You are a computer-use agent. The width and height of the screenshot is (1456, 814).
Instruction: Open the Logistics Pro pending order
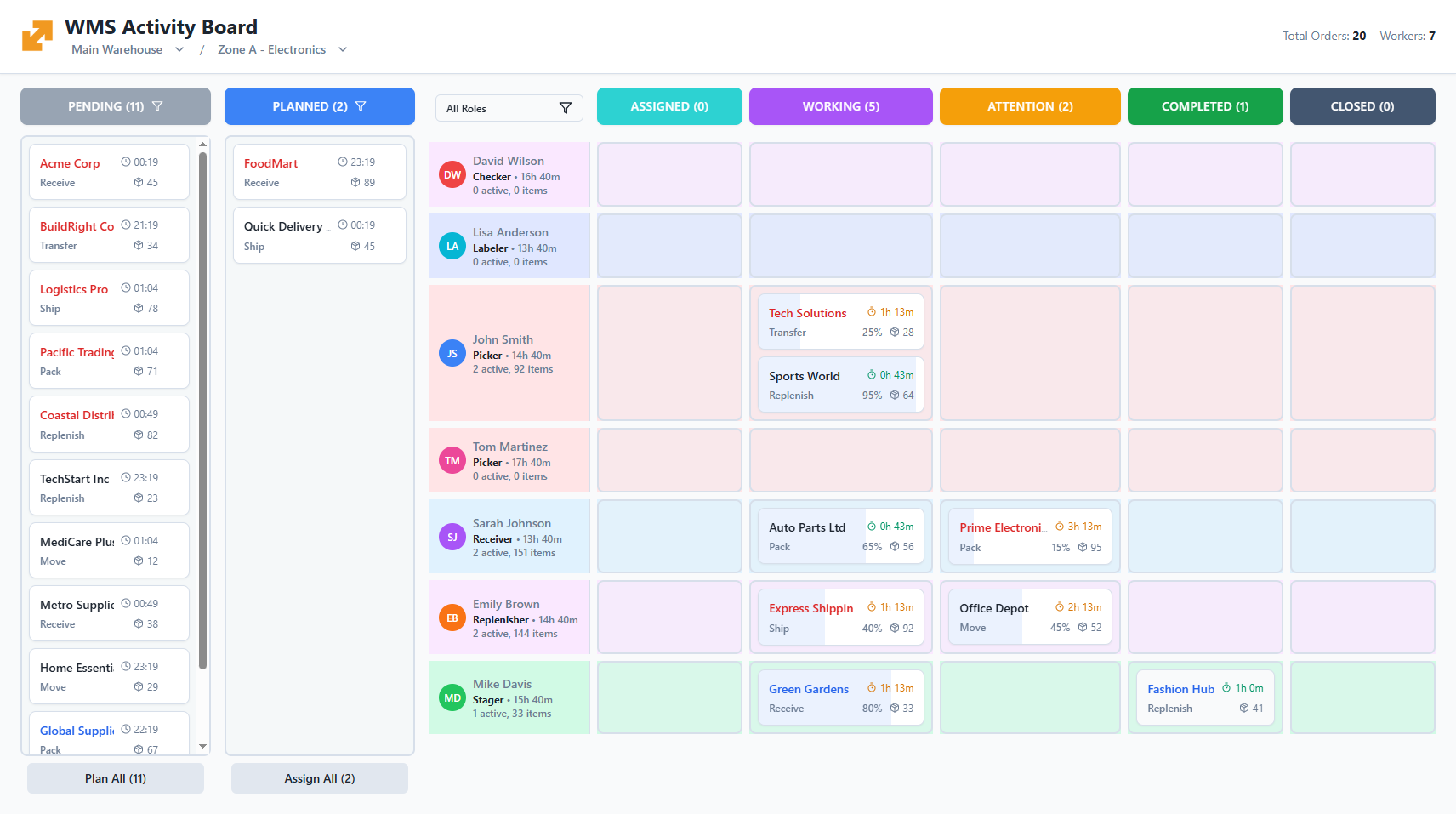(x=109, y=298)
